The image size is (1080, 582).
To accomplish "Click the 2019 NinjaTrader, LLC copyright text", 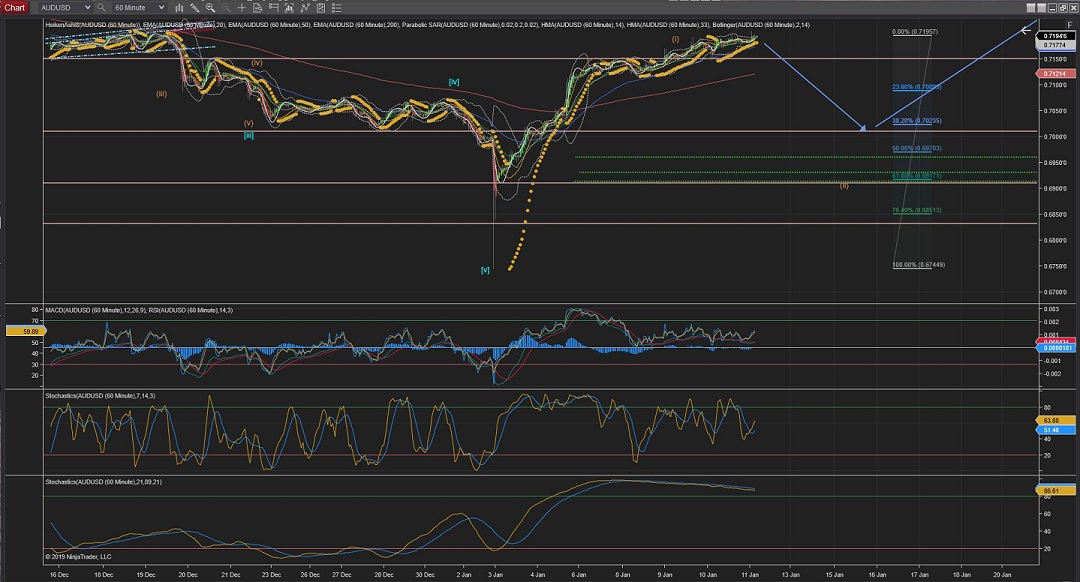I will tap(79, 557).
